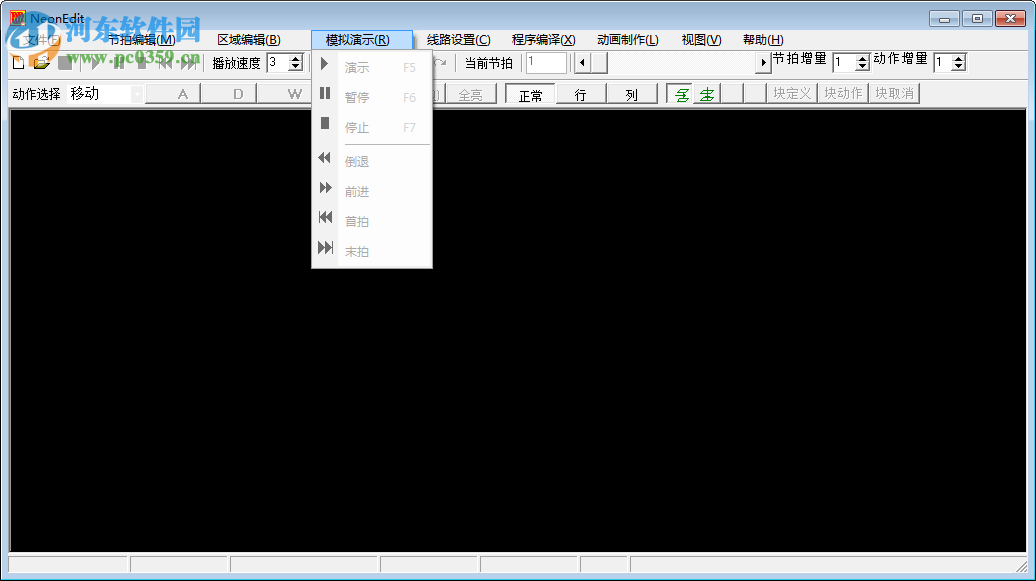This screenshot has width=1036, height=581.
Task: Click the 倒退 rewind icon
Action: tap(324, 157)
